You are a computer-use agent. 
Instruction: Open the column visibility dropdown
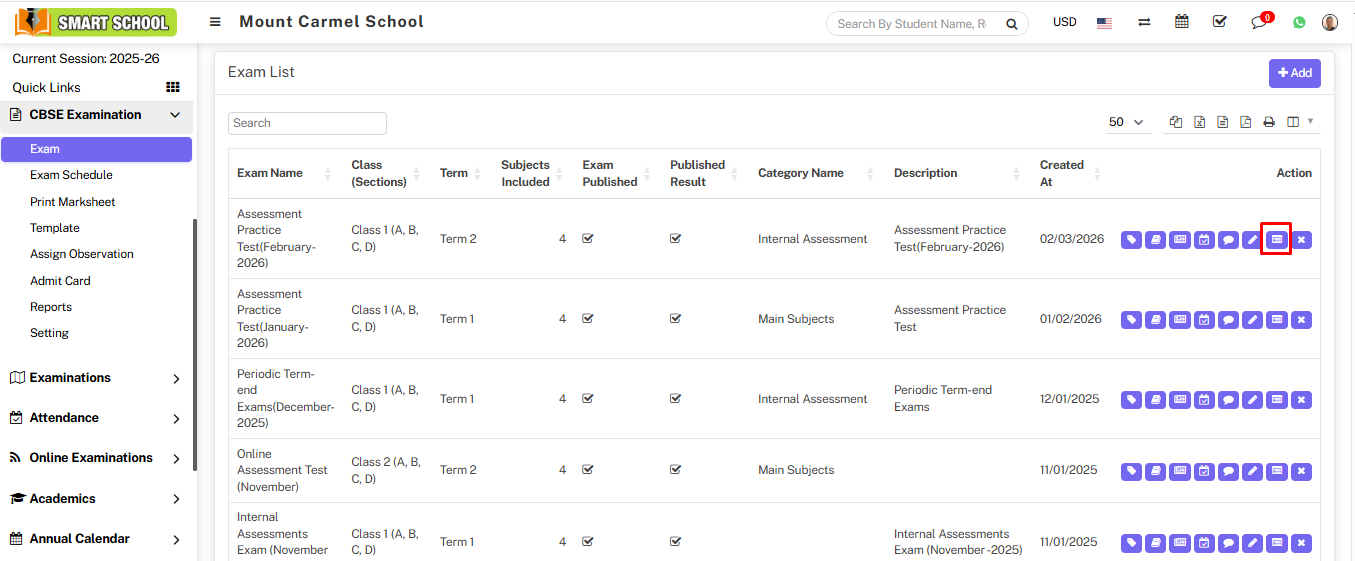[1299, 122]
